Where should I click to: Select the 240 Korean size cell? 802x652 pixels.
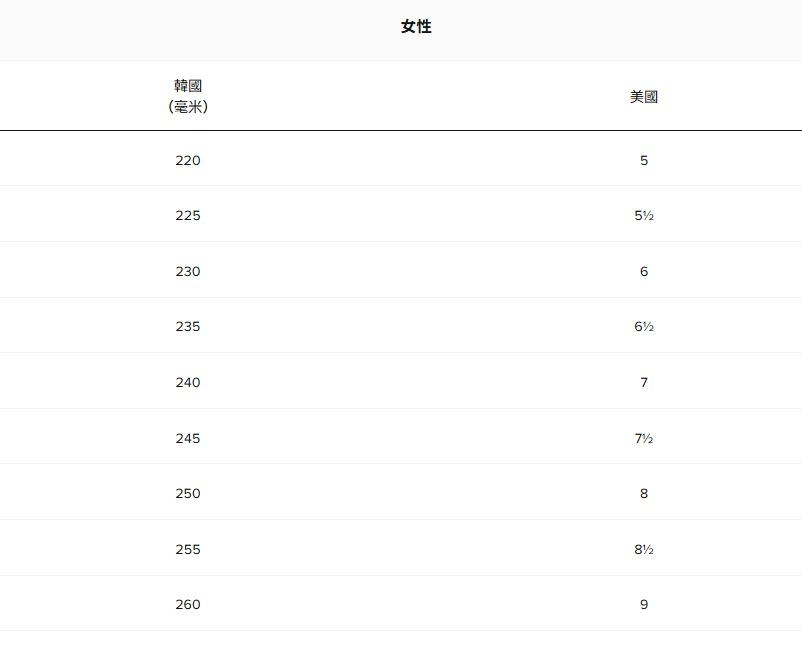point(188,382)
